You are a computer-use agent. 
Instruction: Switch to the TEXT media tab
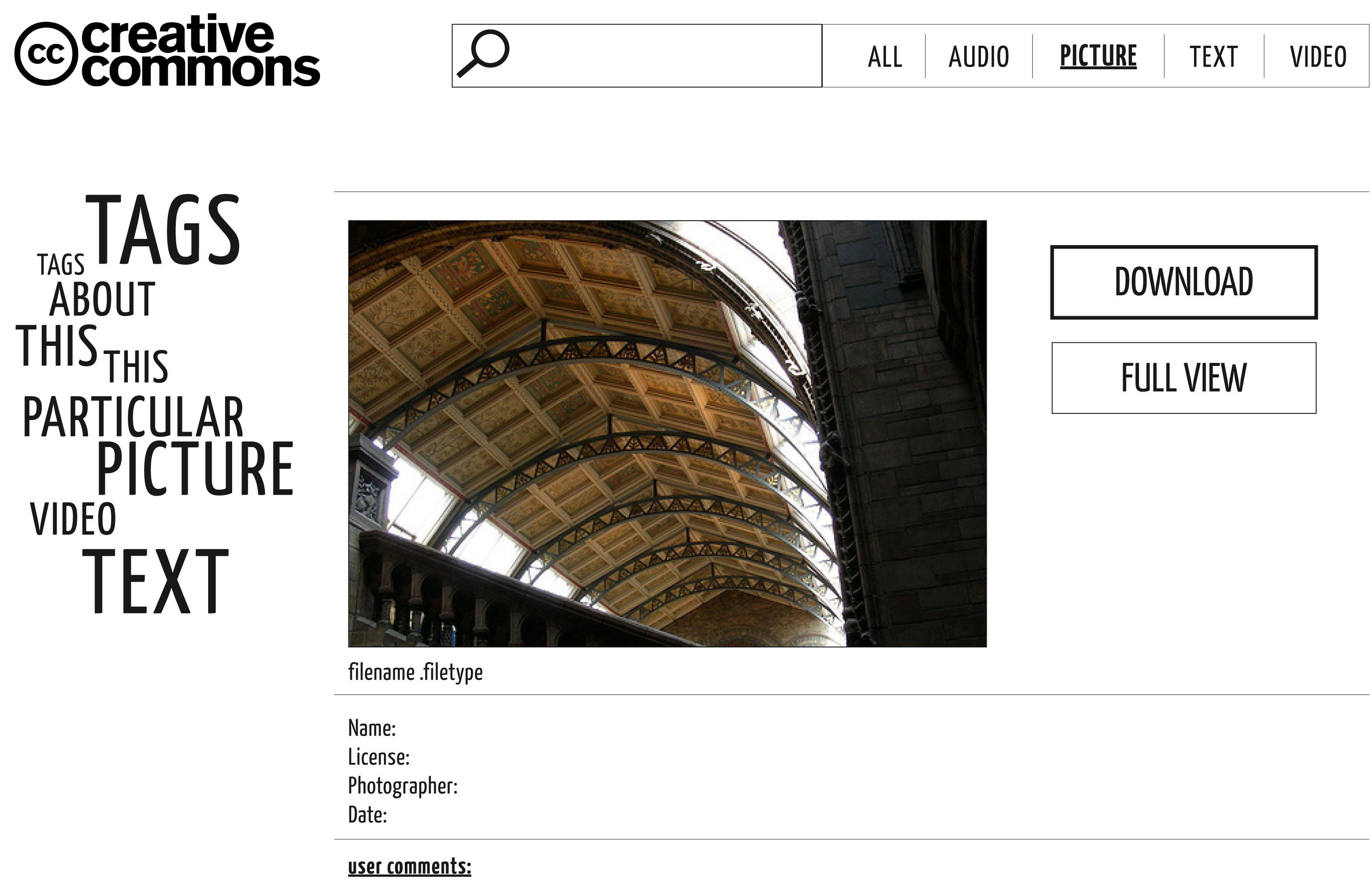tap(1214, 56)
